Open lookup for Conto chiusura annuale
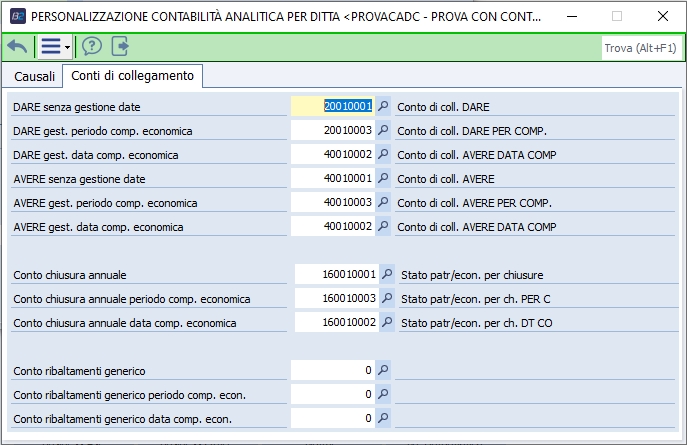The width and height of the screenshot is (687, 445). point(387,274)
